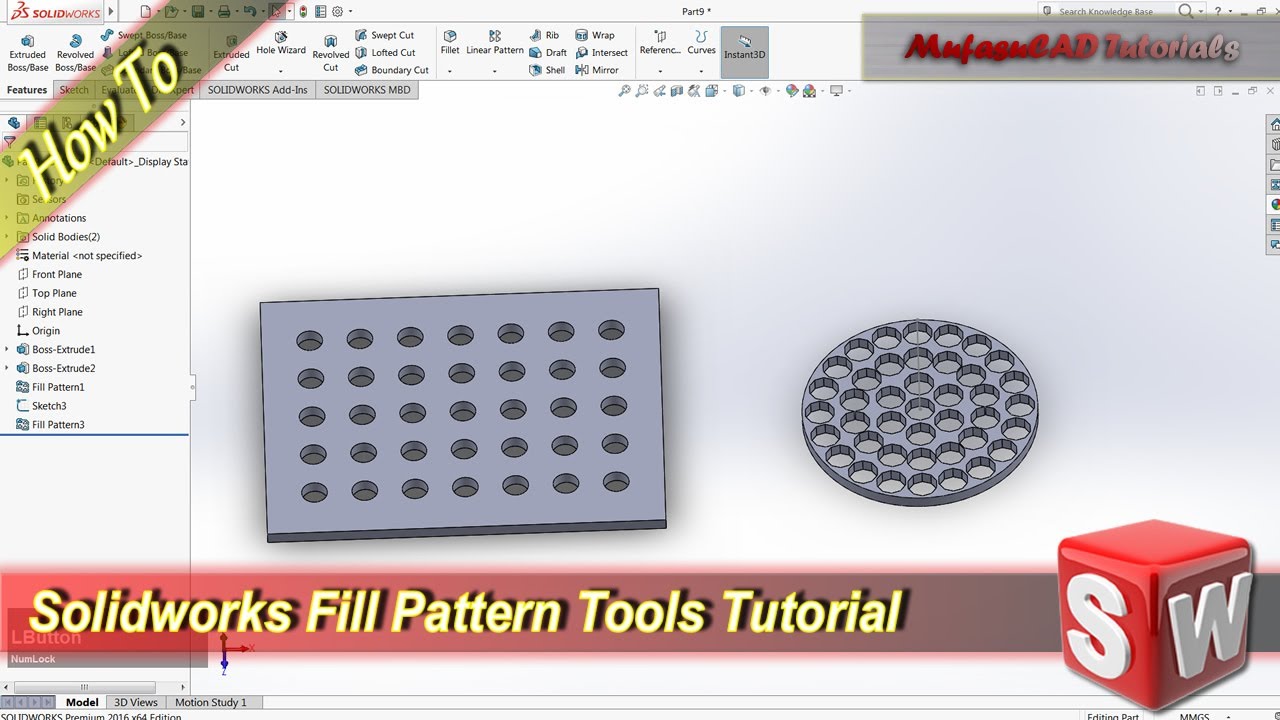Open dropdown arrow under Fillet
1280x720 pixels.
point(450,71)
